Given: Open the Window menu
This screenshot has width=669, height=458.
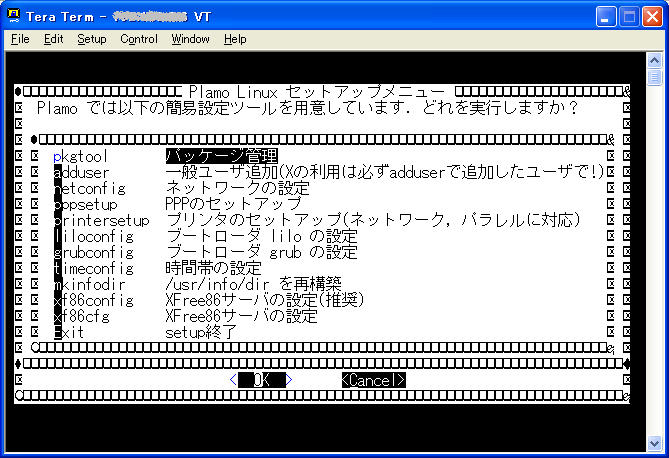Looking at the screenshot, I should (x=190, y=39).
